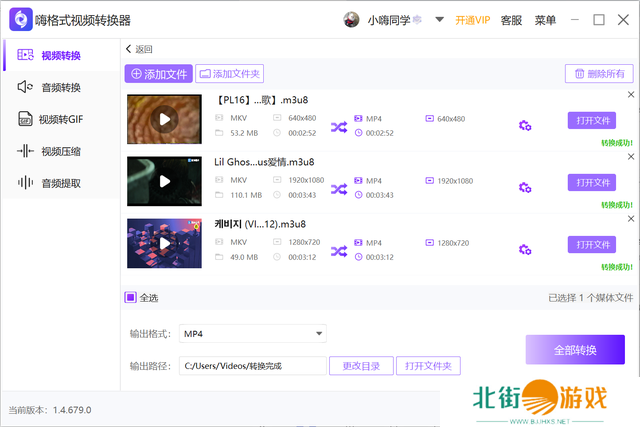Remove the PL16 file with X icon

(630, 95)
